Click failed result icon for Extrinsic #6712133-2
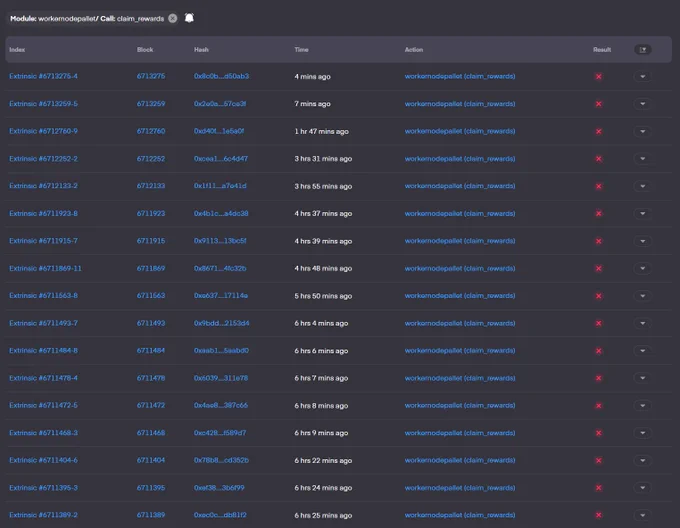 click(x=598, y=186)
